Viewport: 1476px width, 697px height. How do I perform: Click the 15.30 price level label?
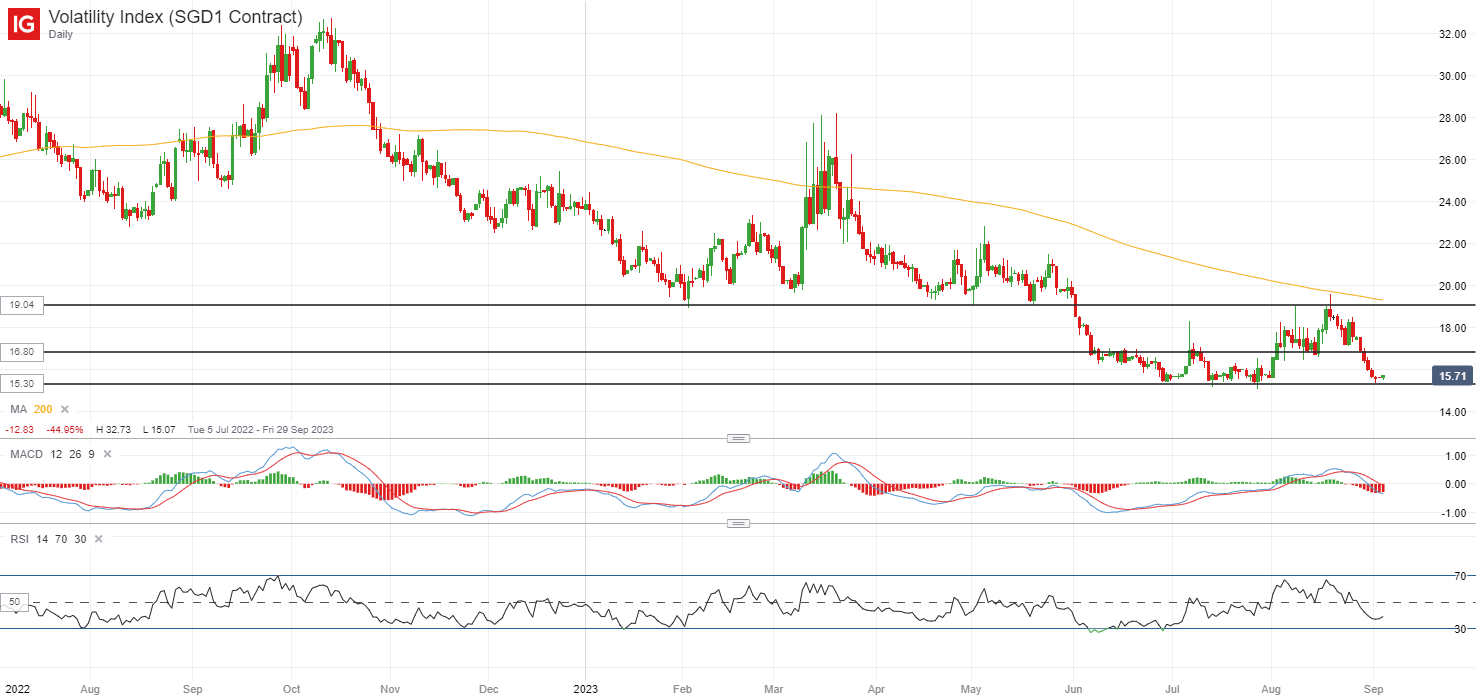[22, 384]
